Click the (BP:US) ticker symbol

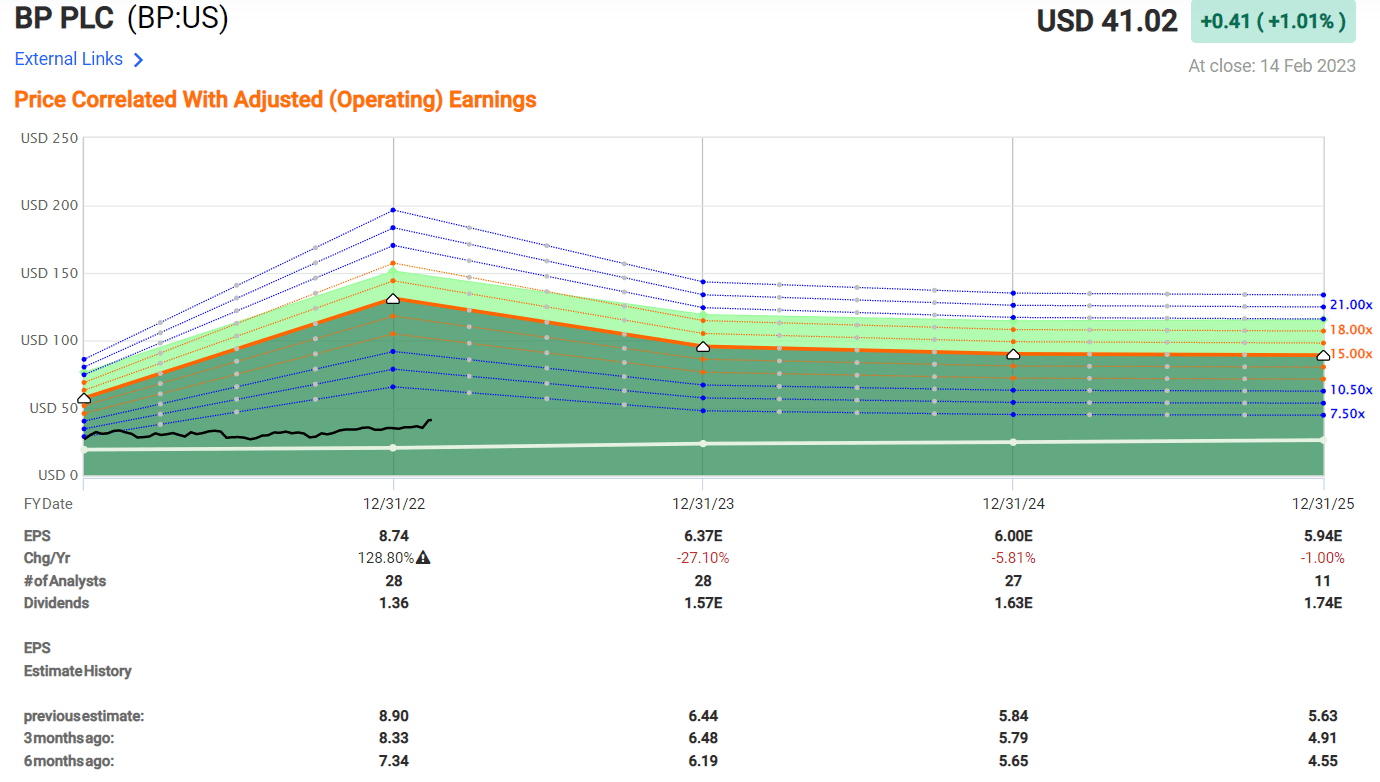point(178,18)
